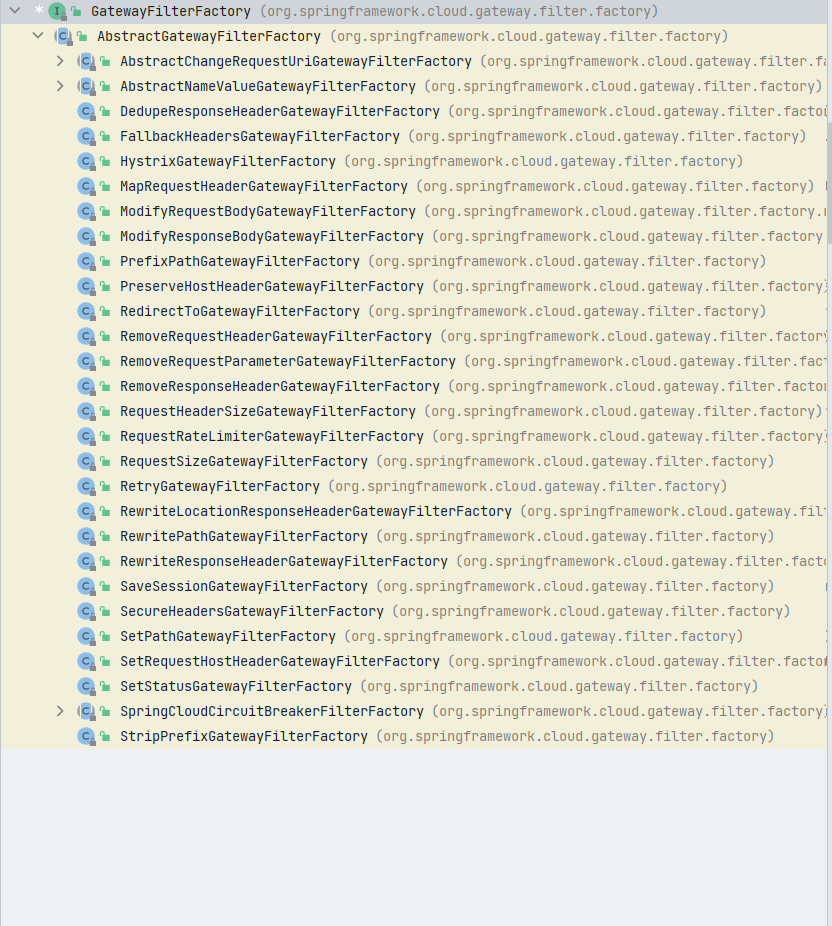Screen dimensions: 832x926
Task: Click class icon beside RemoveResponseHeaderGatewayFilterFactory
Action: [x=87, y=386]
